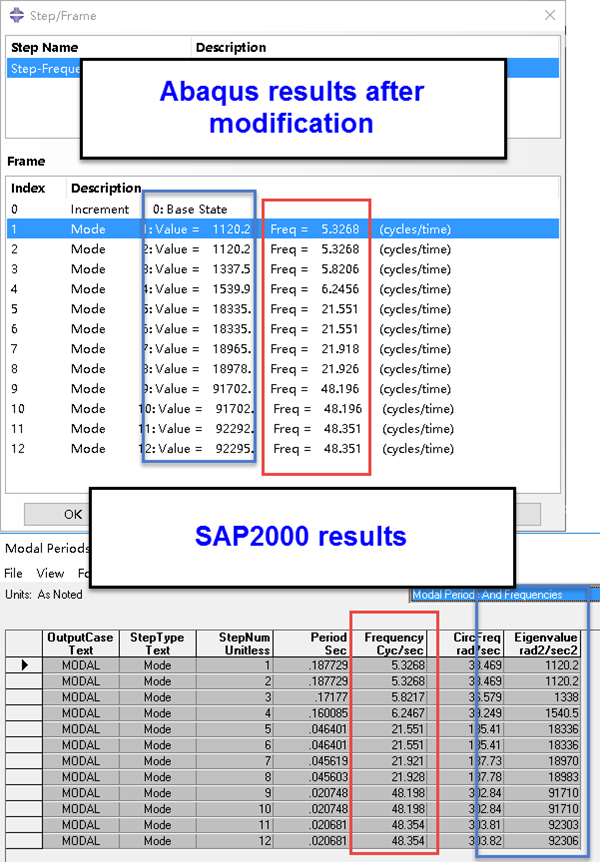Viewport: 600px width, 862px height.
Task: Click Eigenvalue cell 18983
Action: click(542, 777)
